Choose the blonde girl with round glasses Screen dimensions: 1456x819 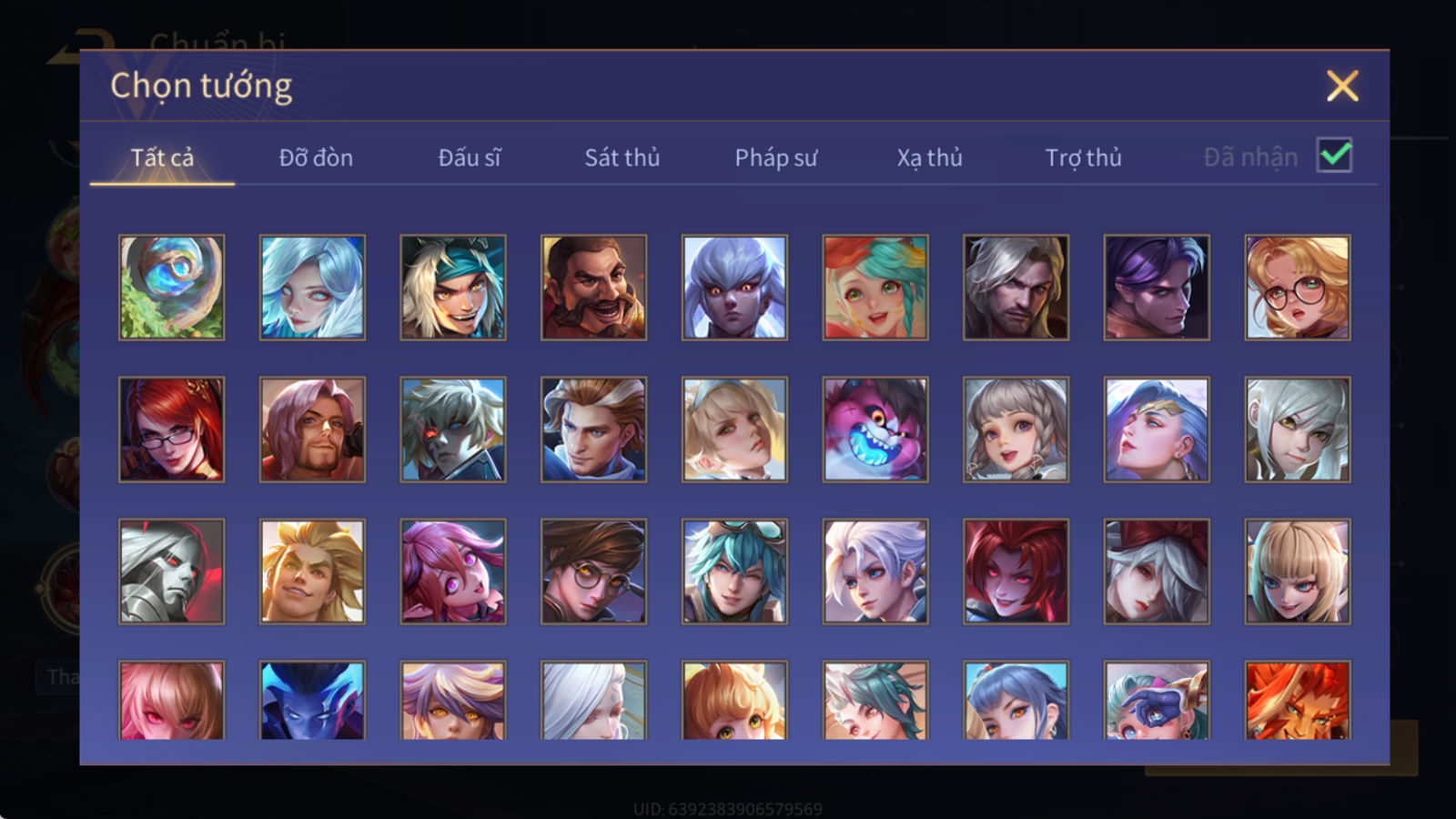coord(1298,288)
